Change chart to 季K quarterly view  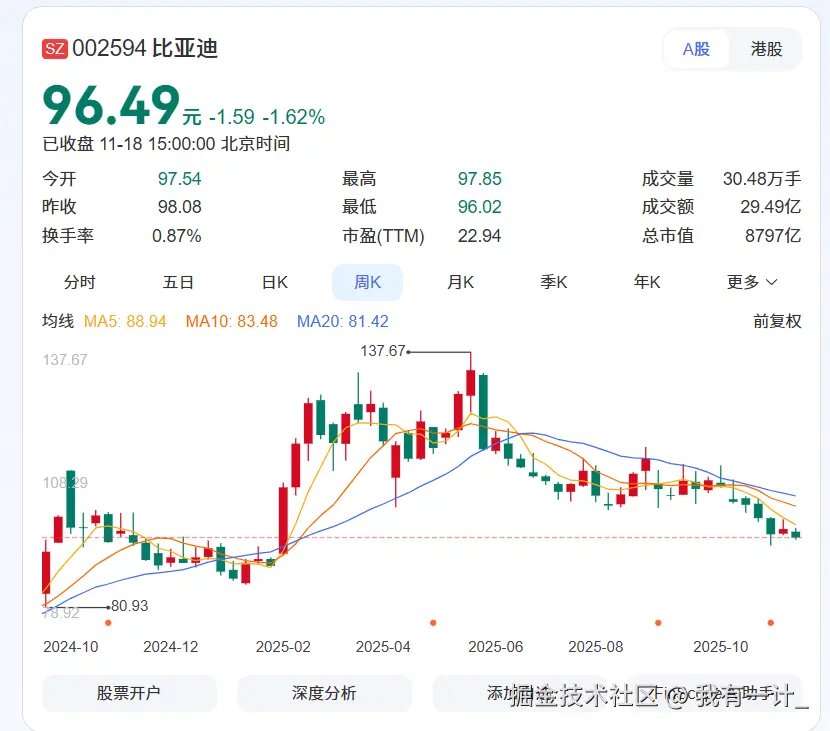[553, 282]
